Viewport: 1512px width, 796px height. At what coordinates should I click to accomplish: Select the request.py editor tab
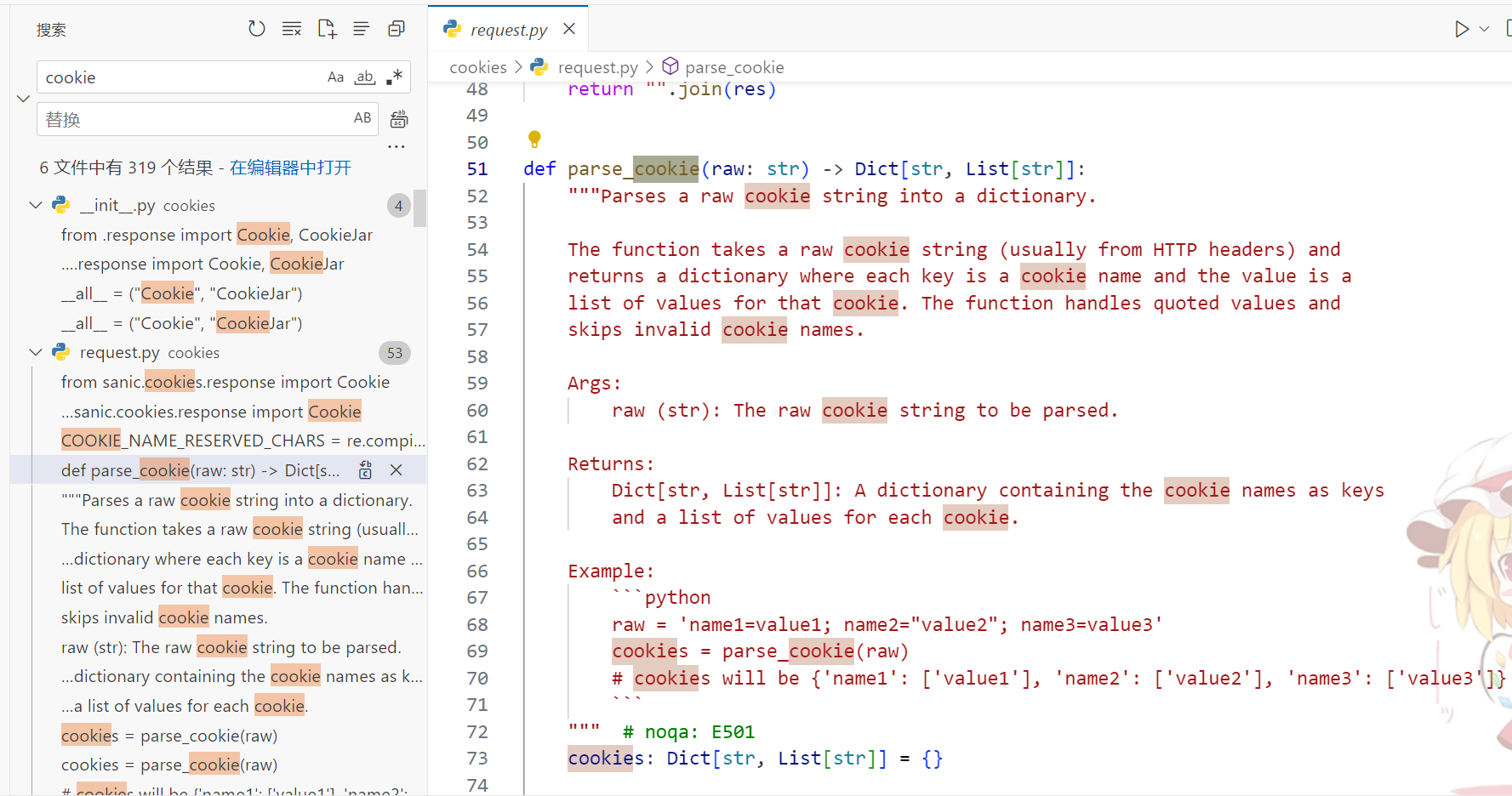pyautogui.click(x=508, y=30)
